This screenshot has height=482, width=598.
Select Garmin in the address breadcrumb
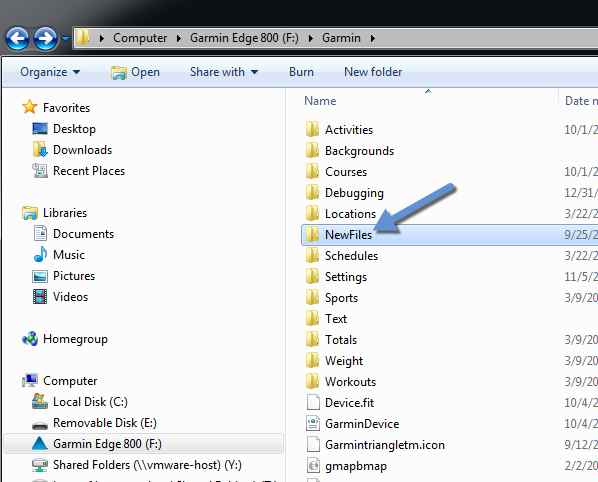point(341,38)
